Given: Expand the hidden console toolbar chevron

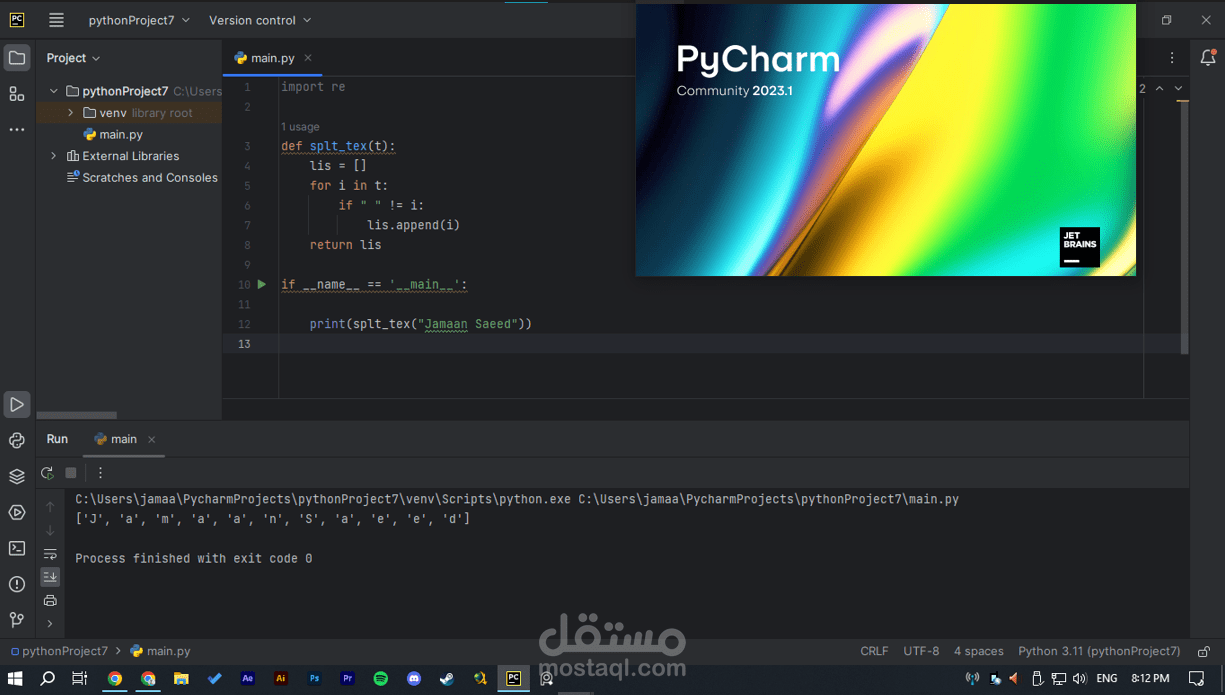Looking at the screenshot, I should pos(50,624).
